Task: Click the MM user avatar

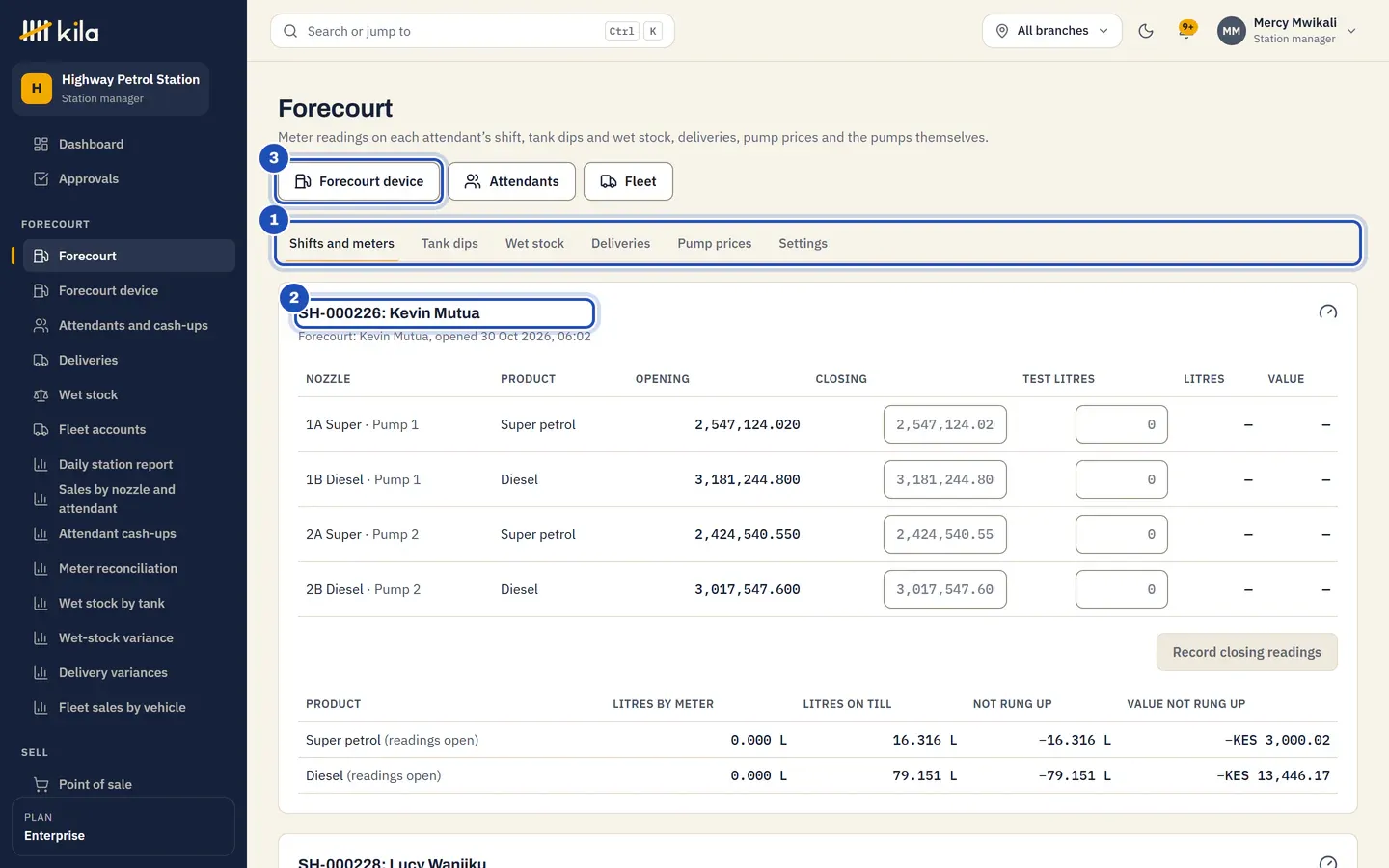Action: tap(1232, 31)
